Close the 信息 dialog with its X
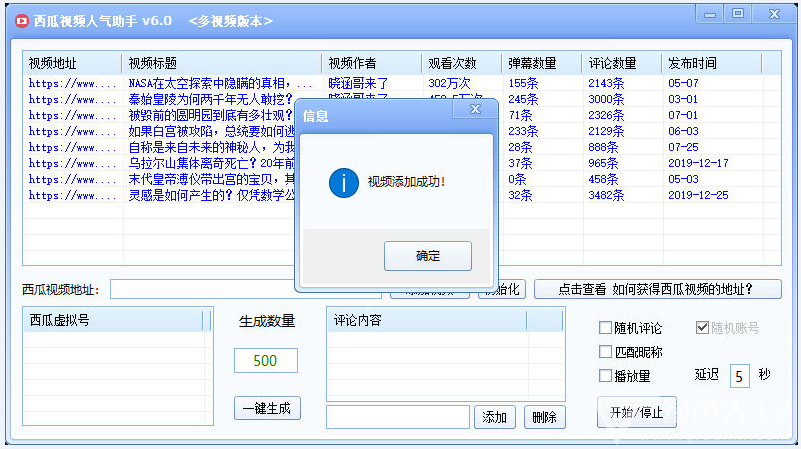This screenshot has width=801, height=449. coord(475,109)
